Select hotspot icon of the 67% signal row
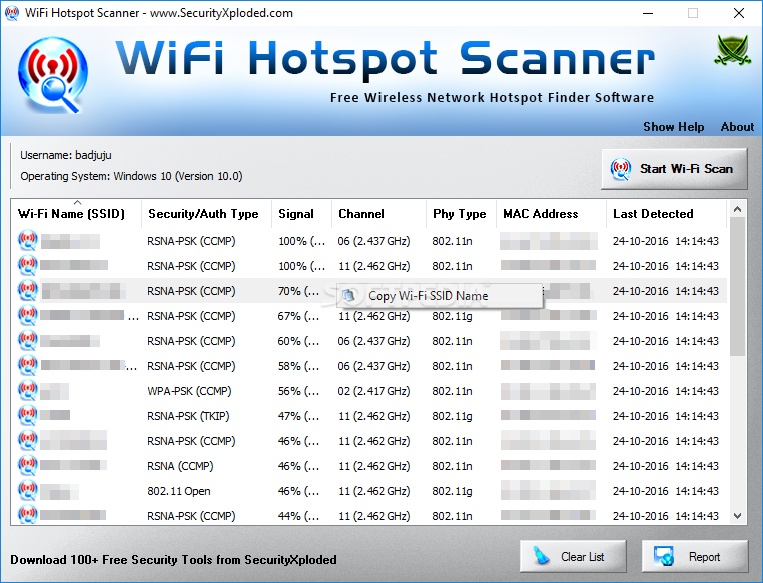This screenshot has width=763, height=583. [x=28, y=316]
